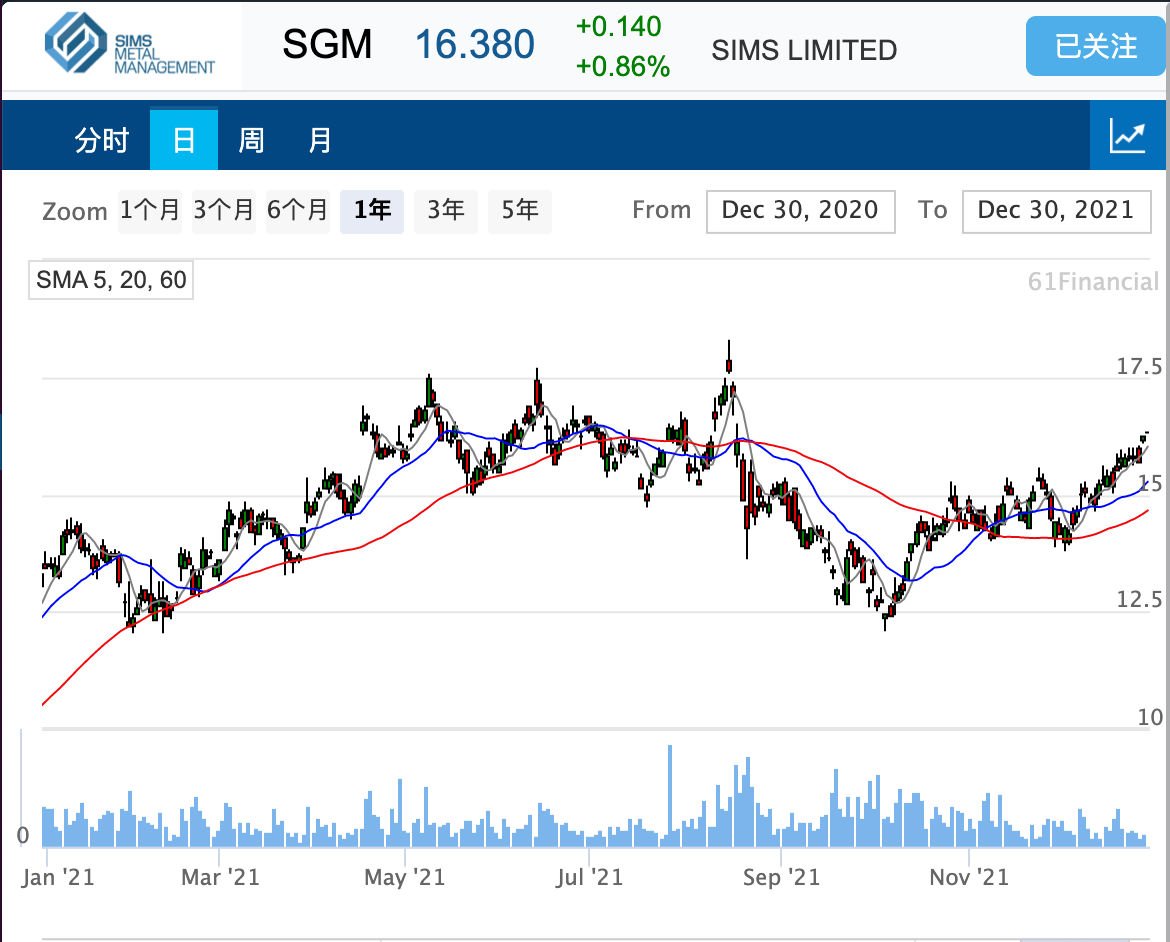This screenshot has width=1170, height=942.
Task: Click the price 16.380
Action: click(x=475, y=45)
